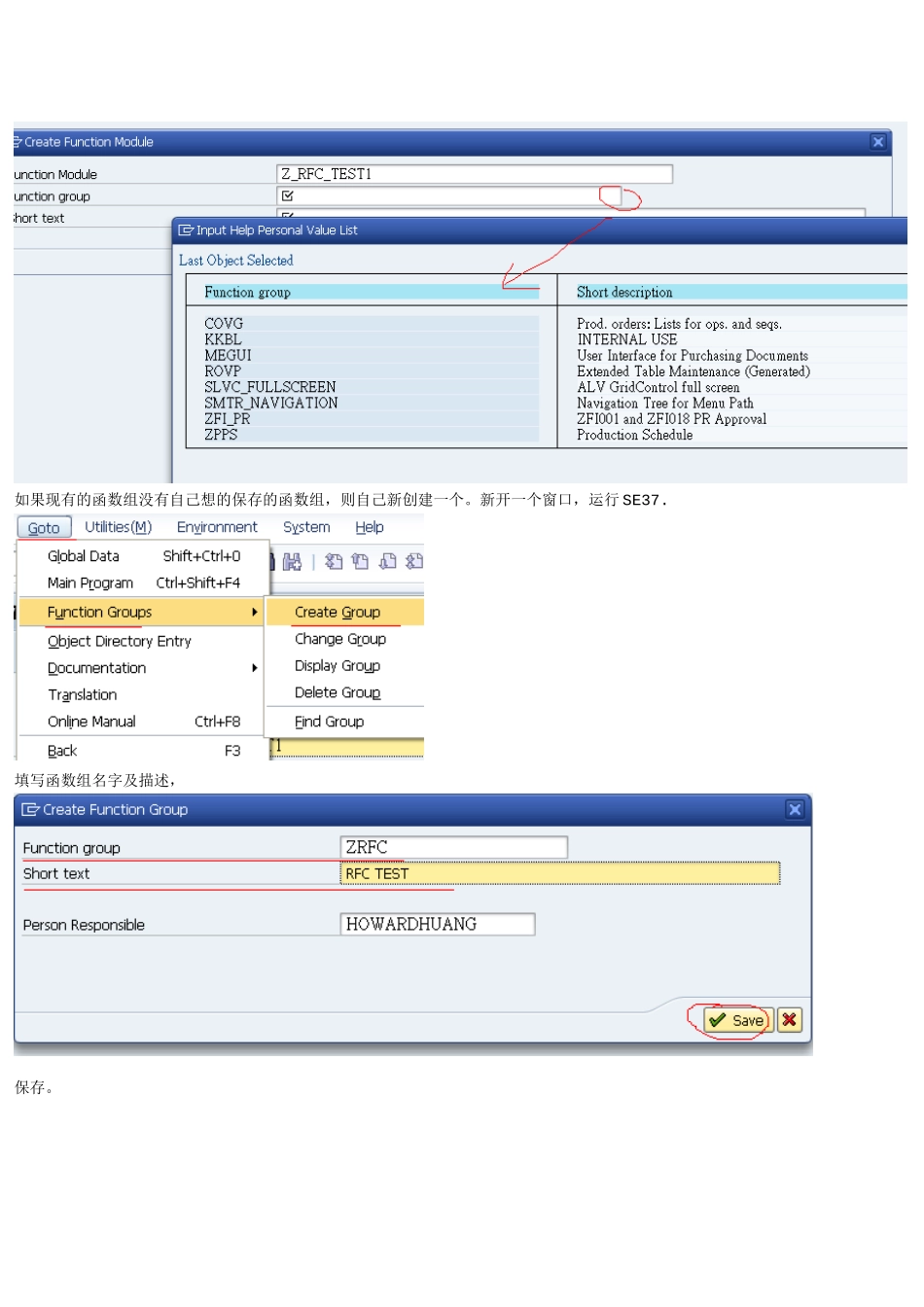Click the Previous Page toolbar icon
This screenshot has width=924, height=1307.
pos(361,561)
